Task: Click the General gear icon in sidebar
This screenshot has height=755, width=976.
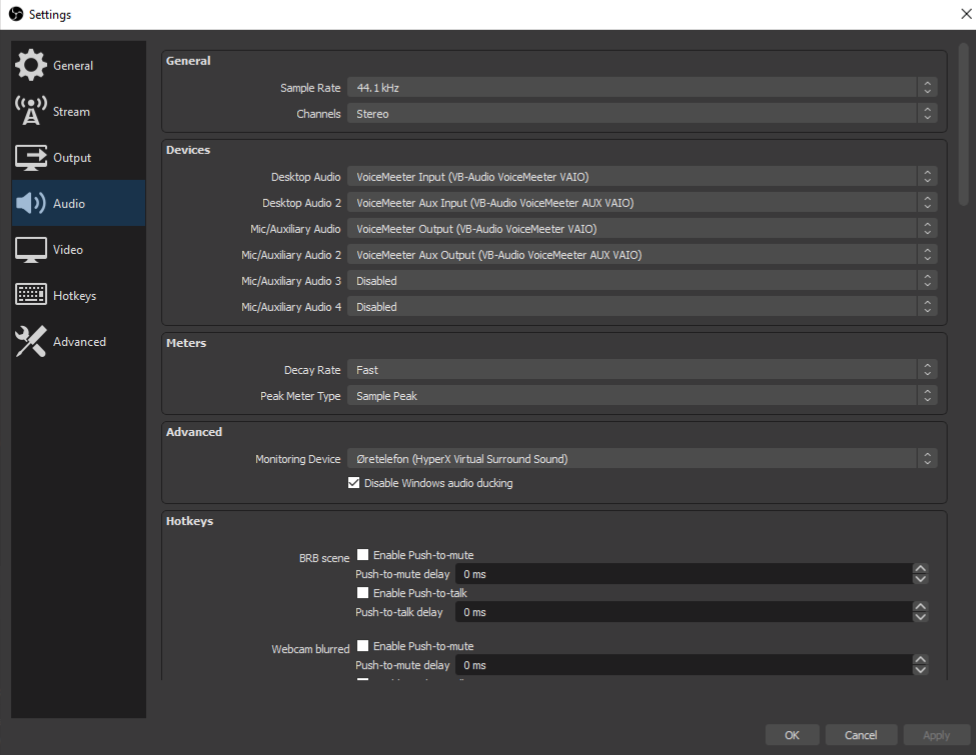Action: tap(30, 65)
